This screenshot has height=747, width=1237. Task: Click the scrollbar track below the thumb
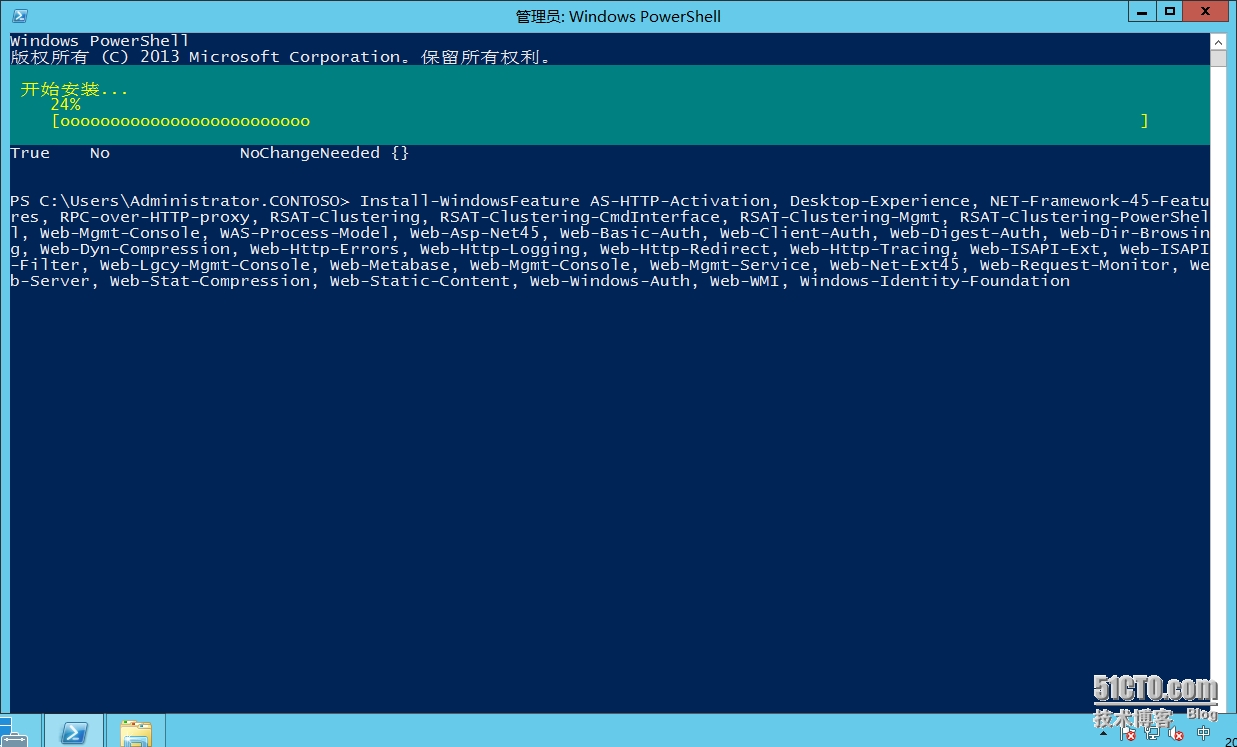(1217, 400)
